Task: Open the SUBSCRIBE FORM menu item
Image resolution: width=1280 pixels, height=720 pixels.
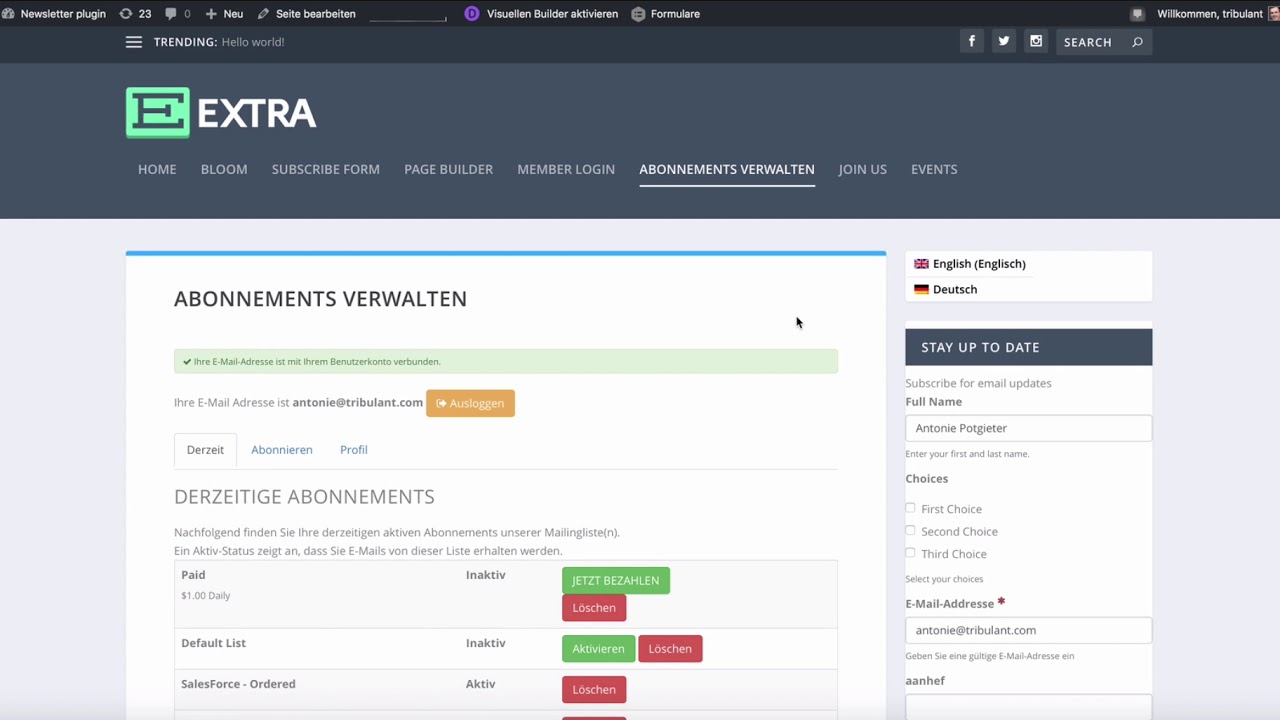Action: (326, 169)
